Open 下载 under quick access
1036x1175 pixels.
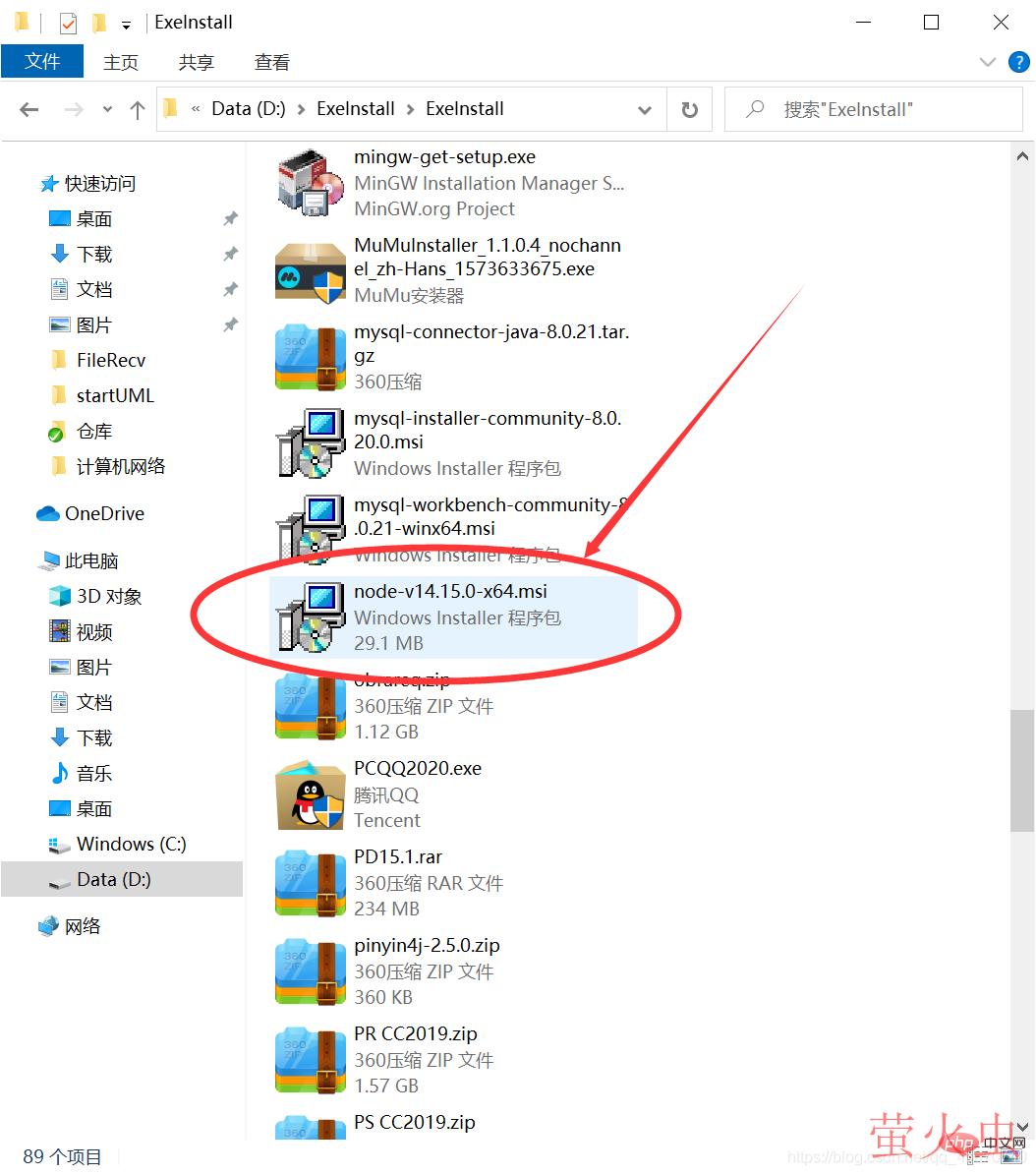81,254
